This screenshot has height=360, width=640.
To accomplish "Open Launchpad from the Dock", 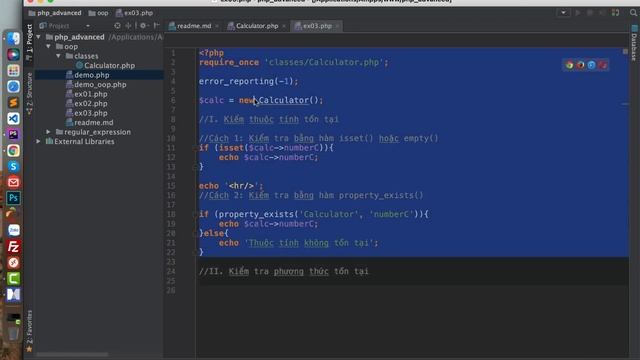I will click(x=13, y=70).
